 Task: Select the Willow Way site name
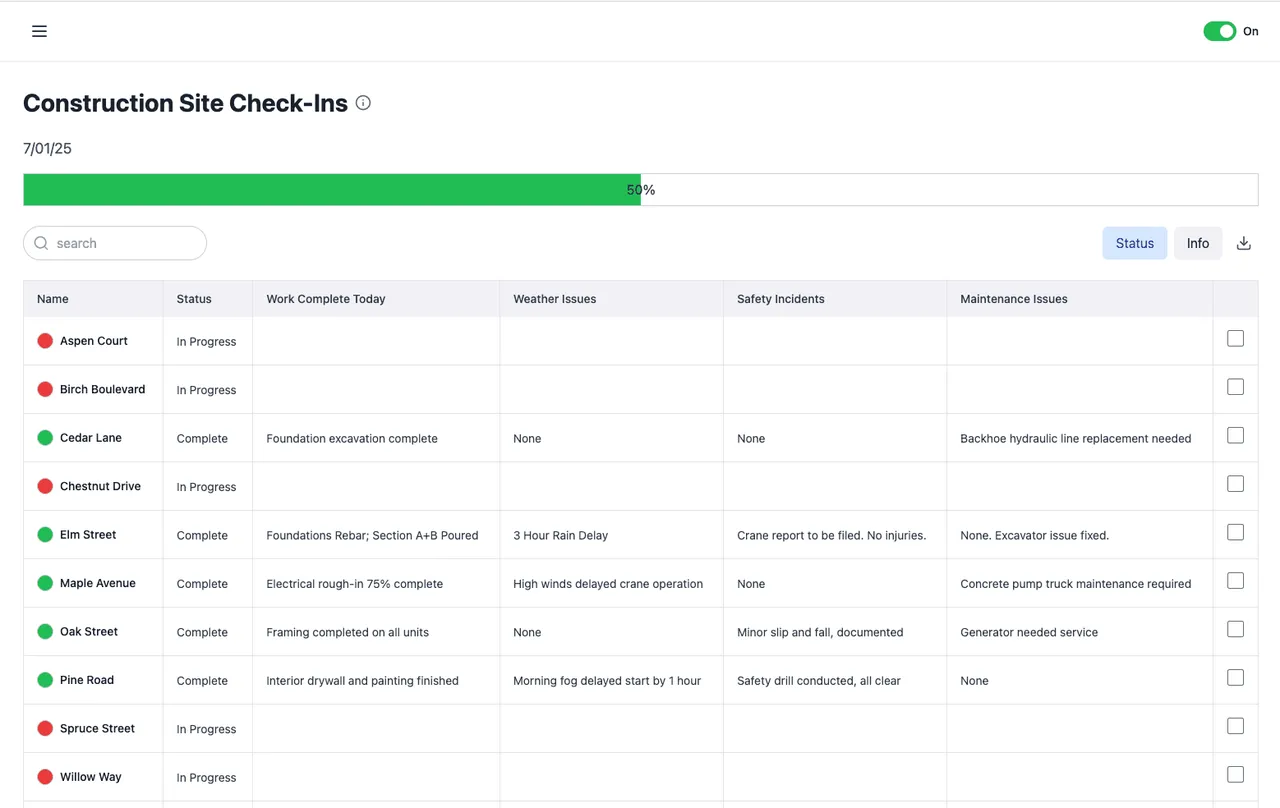(x=91, y=777)
